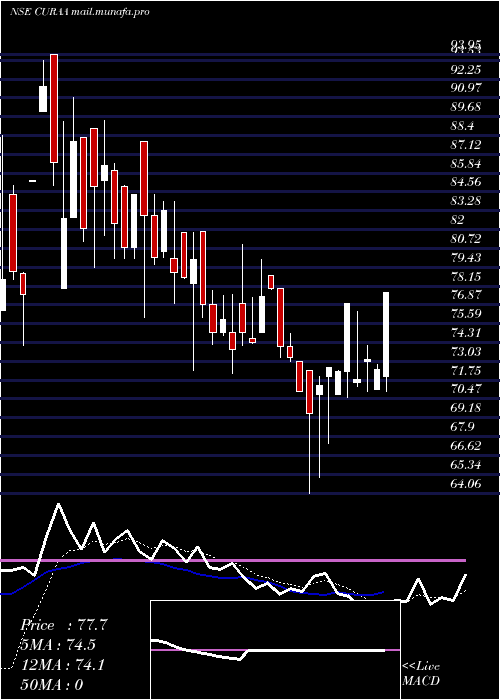This screenshot has height=700, width=500.
Task: Select the 75.59 price axis label
Action: [x=466, y=313]
